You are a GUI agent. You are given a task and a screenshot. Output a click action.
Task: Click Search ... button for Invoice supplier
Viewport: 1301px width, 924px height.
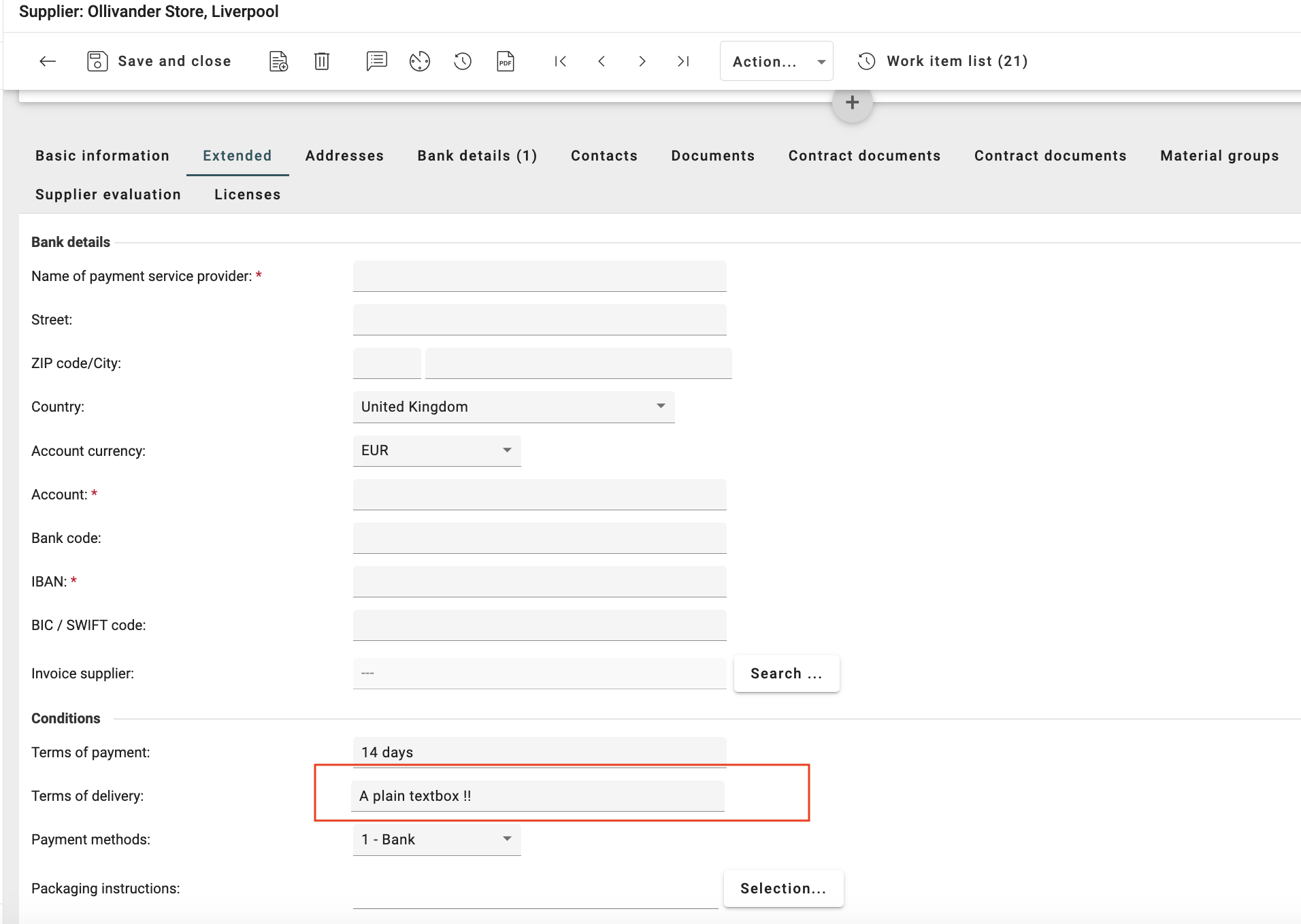click(787, 674)
